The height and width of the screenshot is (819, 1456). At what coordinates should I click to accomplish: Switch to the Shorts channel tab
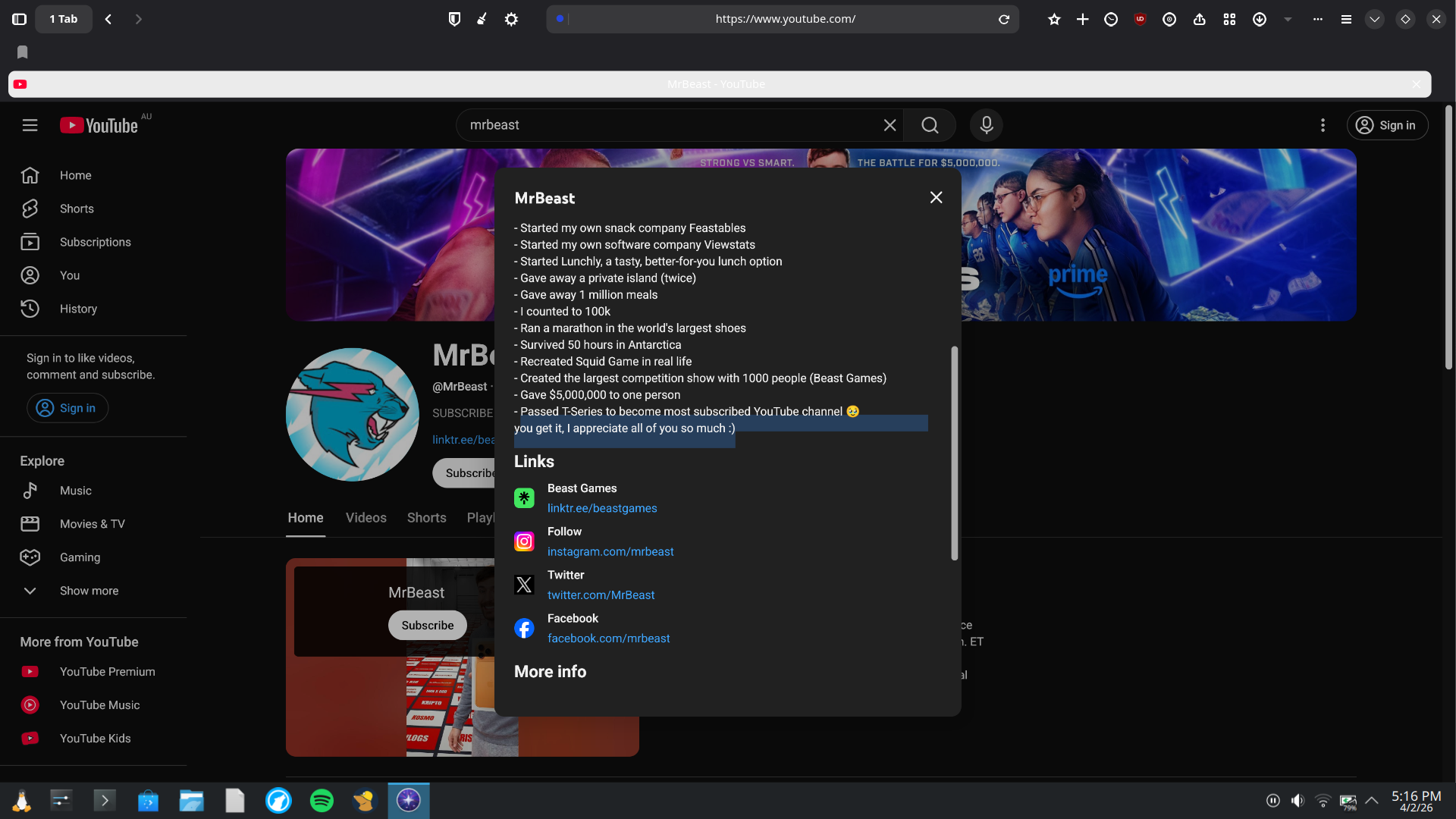pyautogui.click(x=426, y=518)
